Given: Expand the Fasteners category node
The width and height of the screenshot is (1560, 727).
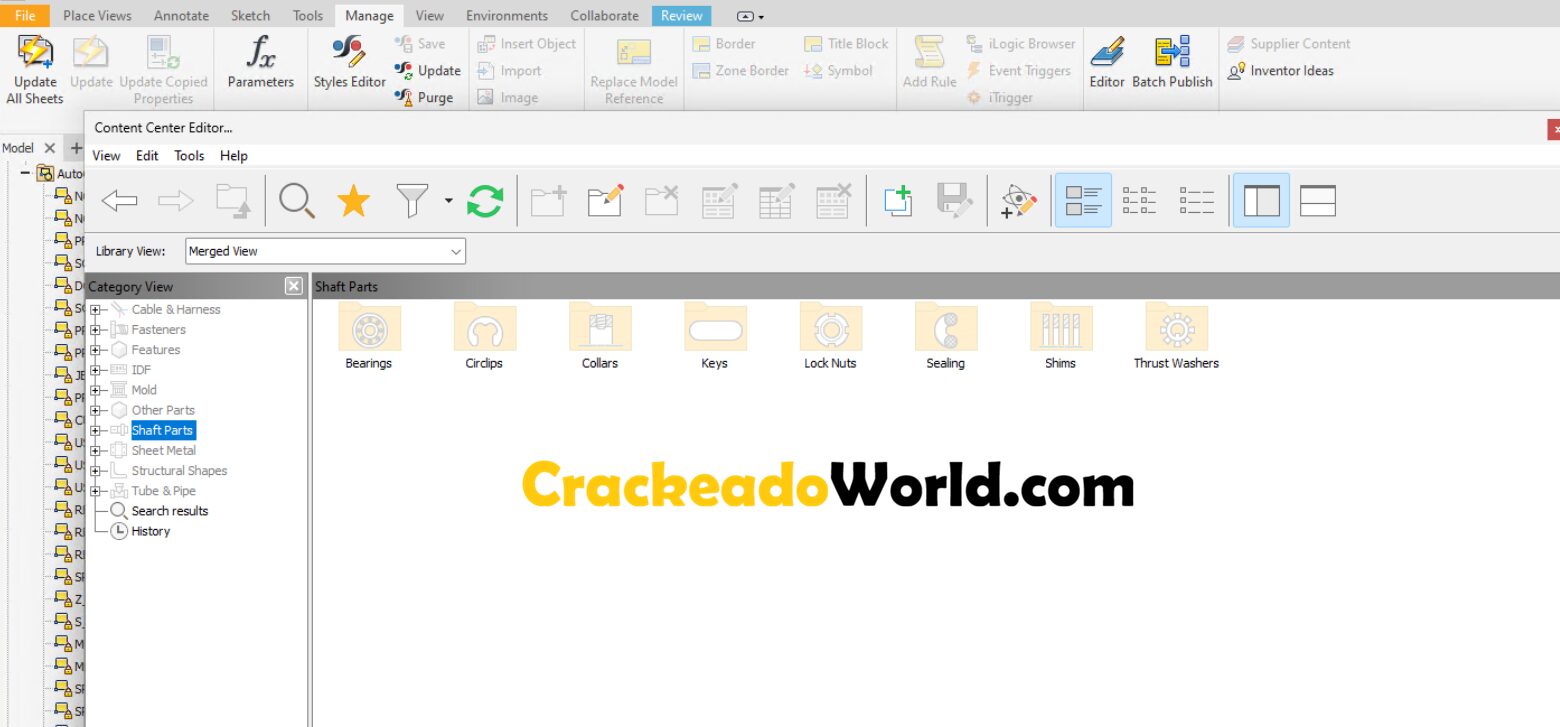Looking at the screenshot, I should (96, 330).
